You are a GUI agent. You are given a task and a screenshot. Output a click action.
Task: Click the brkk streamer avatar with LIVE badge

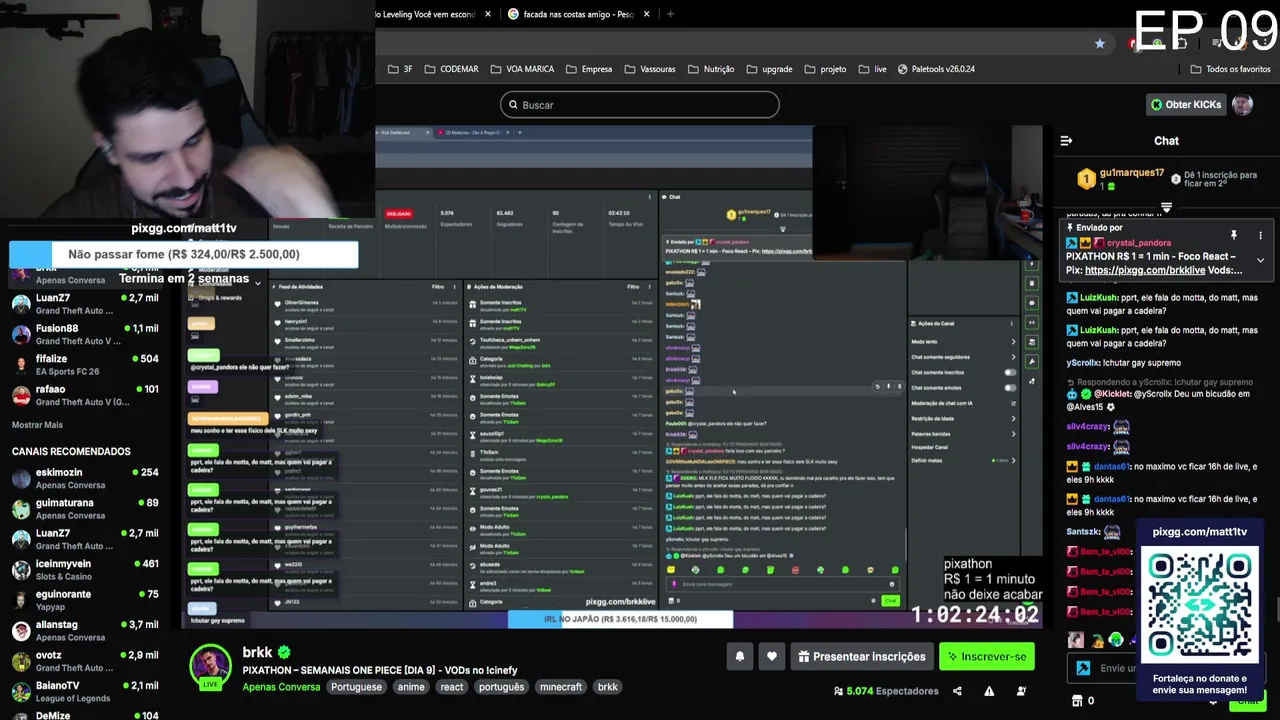click(x=210, y=667)
